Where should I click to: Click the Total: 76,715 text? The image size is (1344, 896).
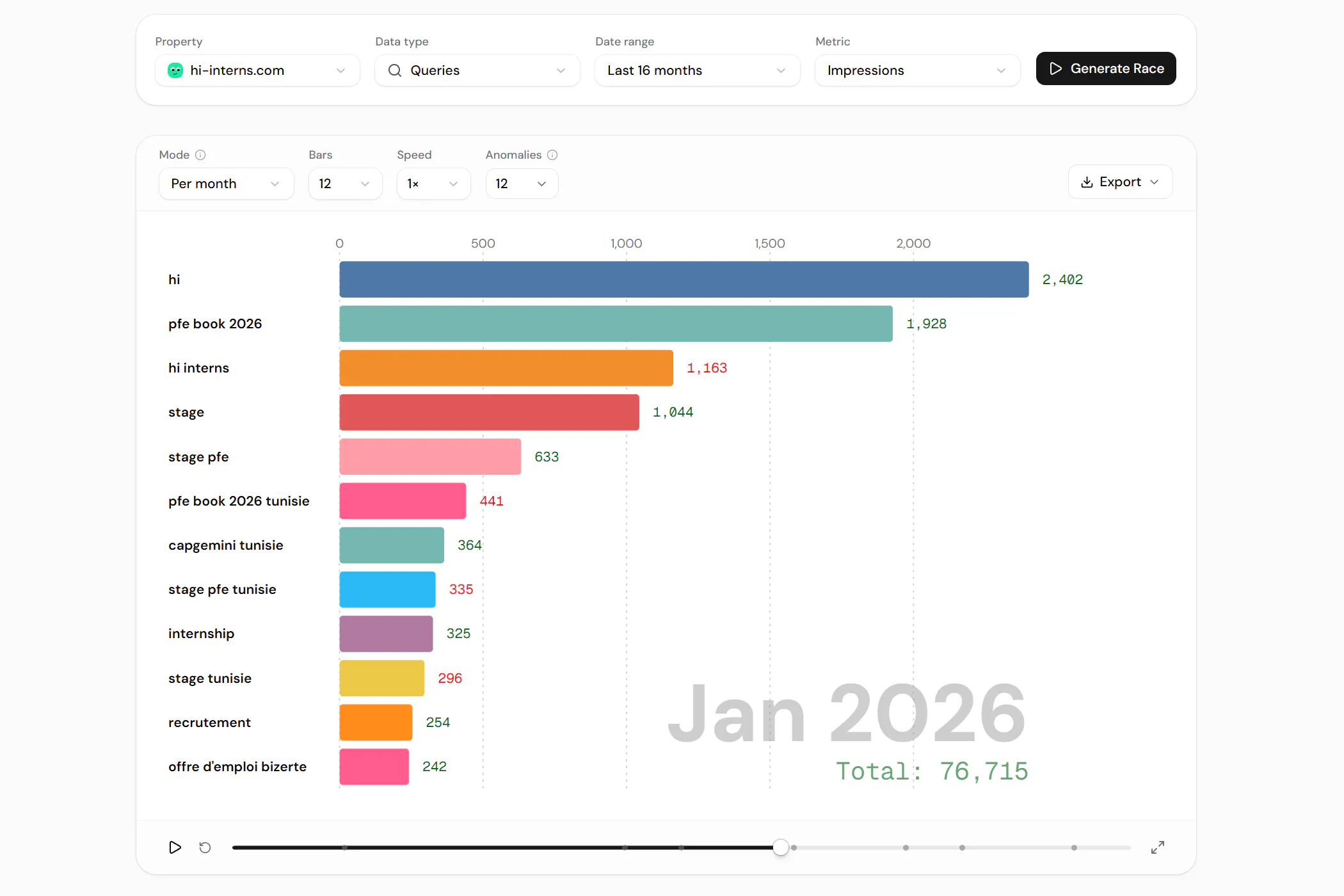tap(932, 771)
